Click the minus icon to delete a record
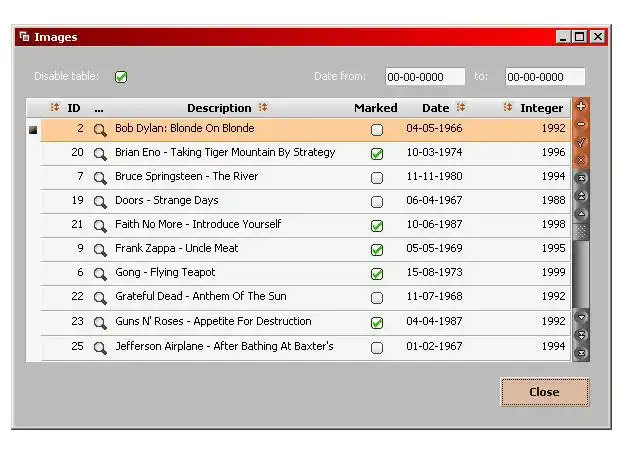620x450 pixels. (581, 124)
